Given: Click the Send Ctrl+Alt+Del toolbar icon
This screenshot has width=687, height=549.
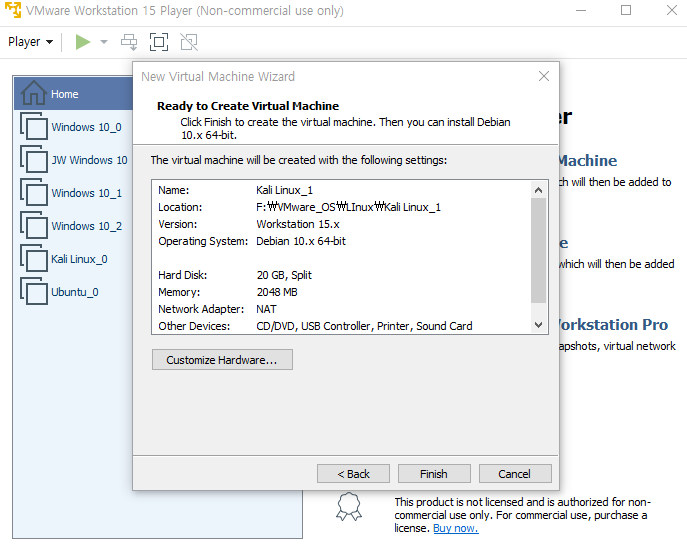Looking at the screenshot, I should pyautogui.click(x=129, y=42).
